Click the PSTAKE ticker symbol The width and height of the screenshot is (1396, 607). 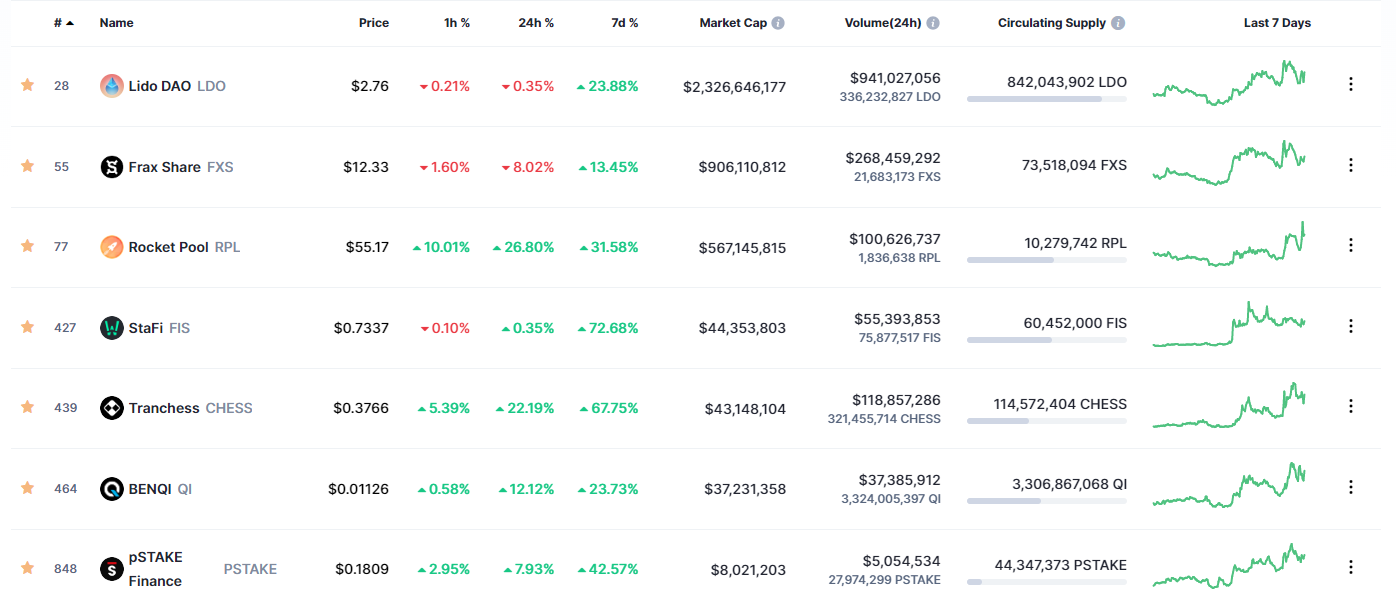[250, 569]
